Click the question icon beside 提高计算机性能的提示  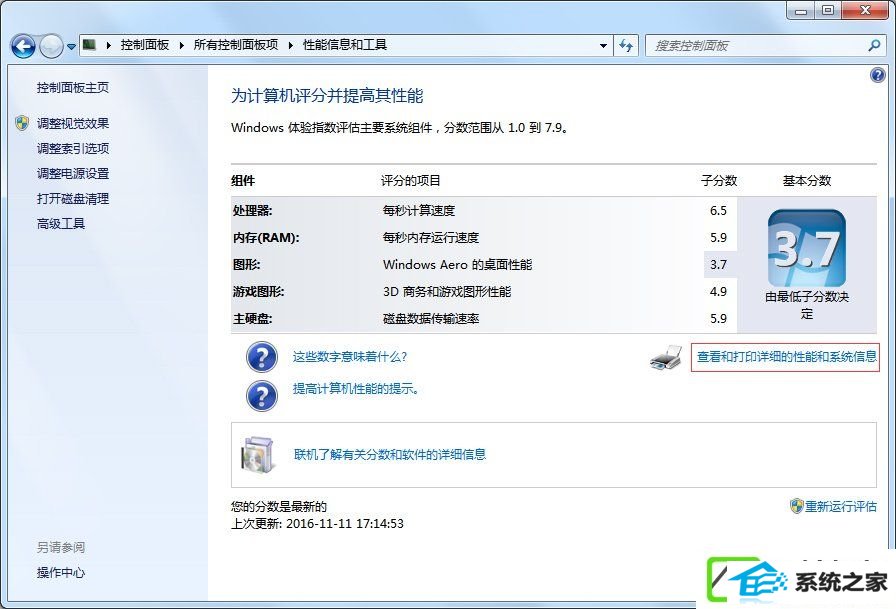262,395
